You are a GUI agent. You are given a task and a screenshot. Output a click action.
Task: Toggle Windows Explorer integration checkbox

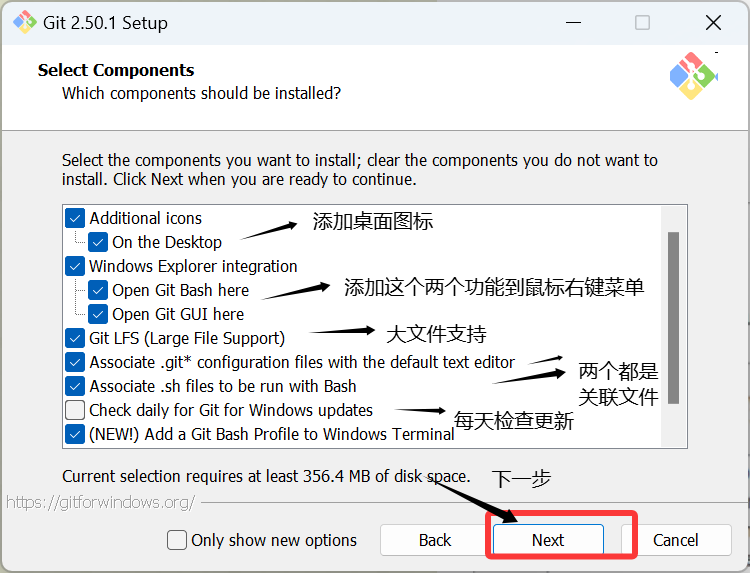tap(75, 266)
